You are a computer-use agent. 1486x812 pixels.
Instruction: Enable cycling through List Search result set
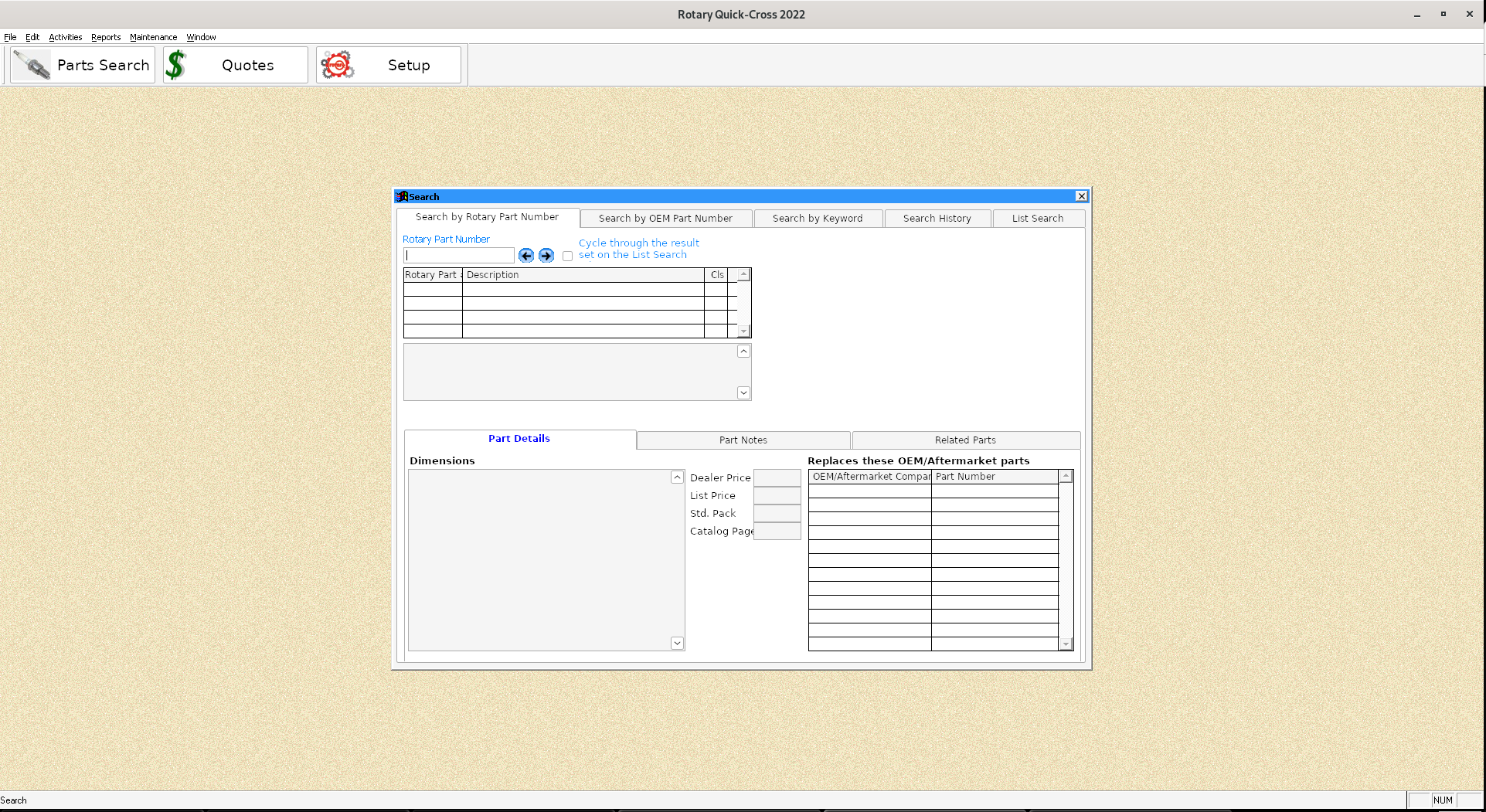coord(568,256)
